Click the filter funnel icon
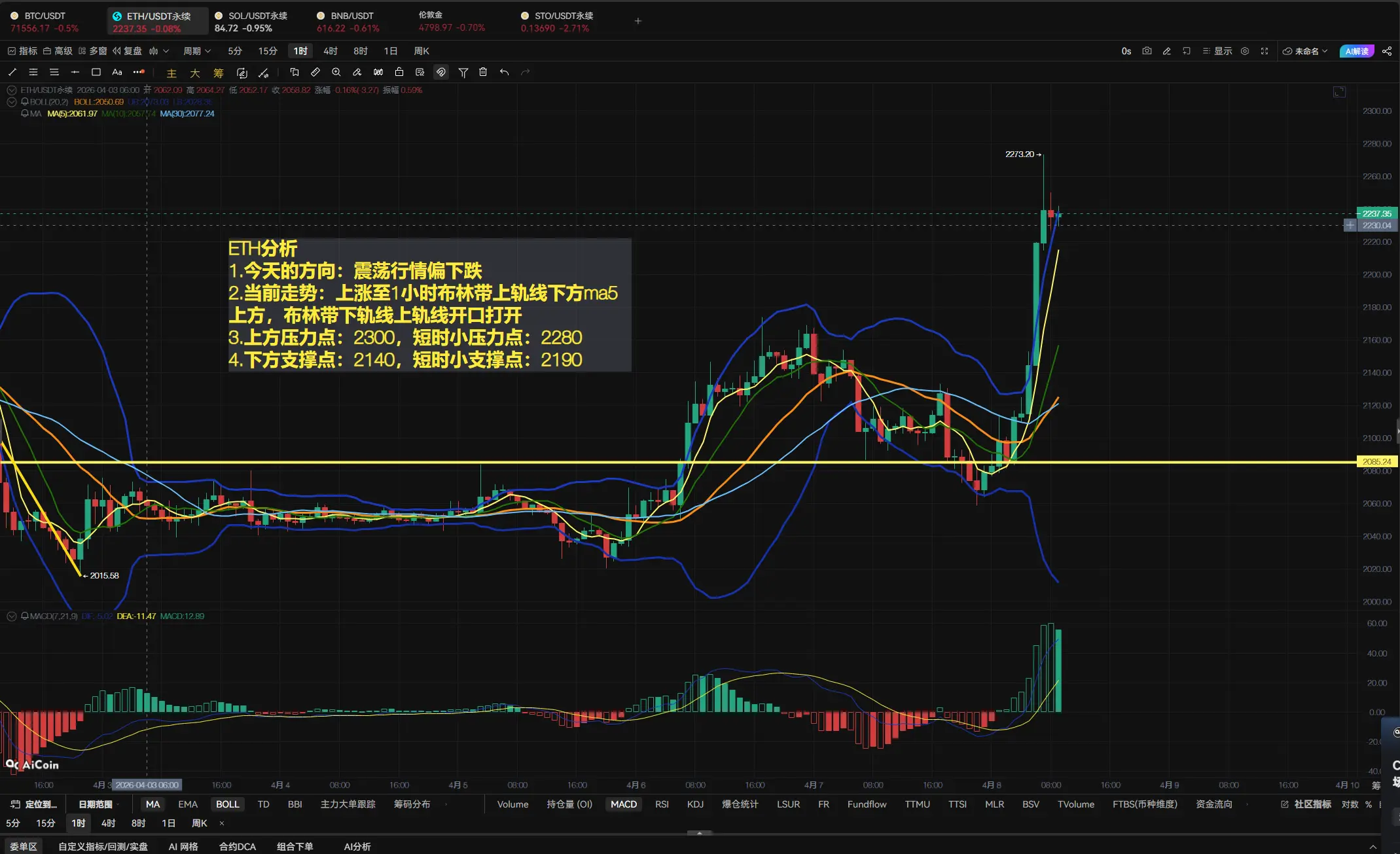 coord(463,72)
